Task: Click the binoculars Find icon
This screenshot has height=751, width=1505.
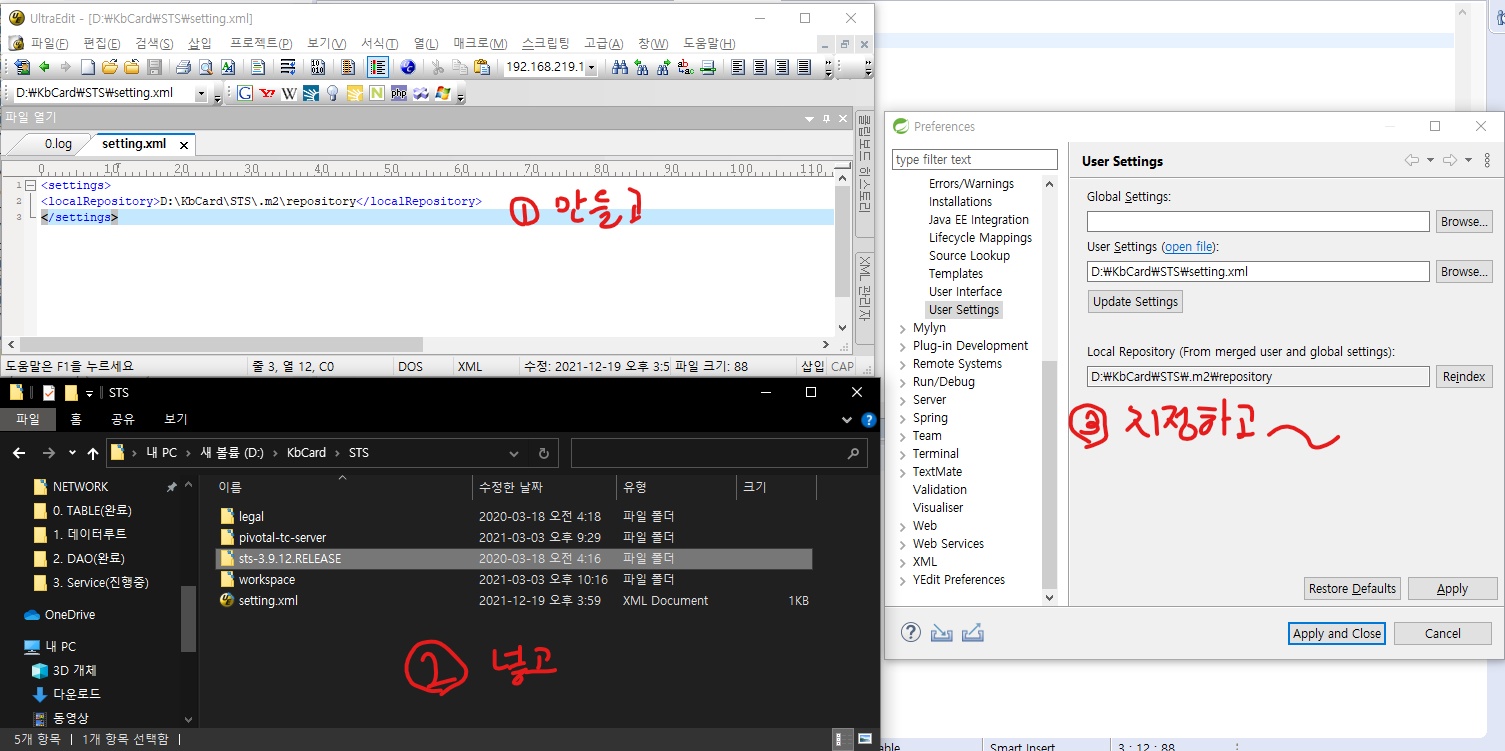Action: point(620,67)
